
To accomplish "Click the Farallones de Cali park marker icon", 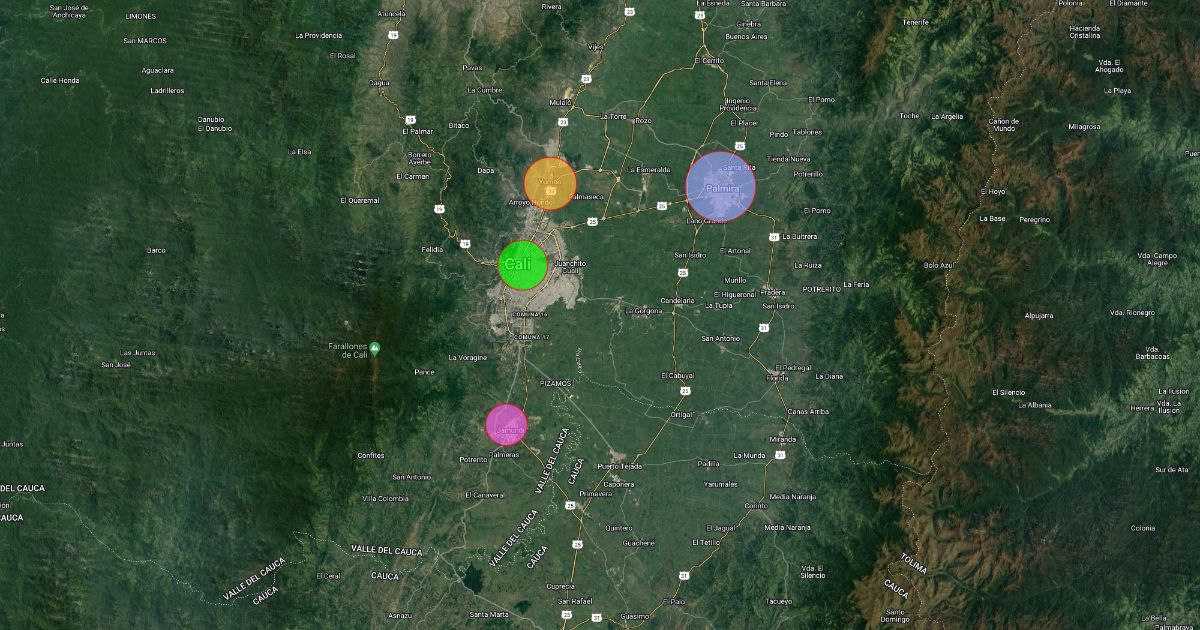I will [x=375, y=348].
